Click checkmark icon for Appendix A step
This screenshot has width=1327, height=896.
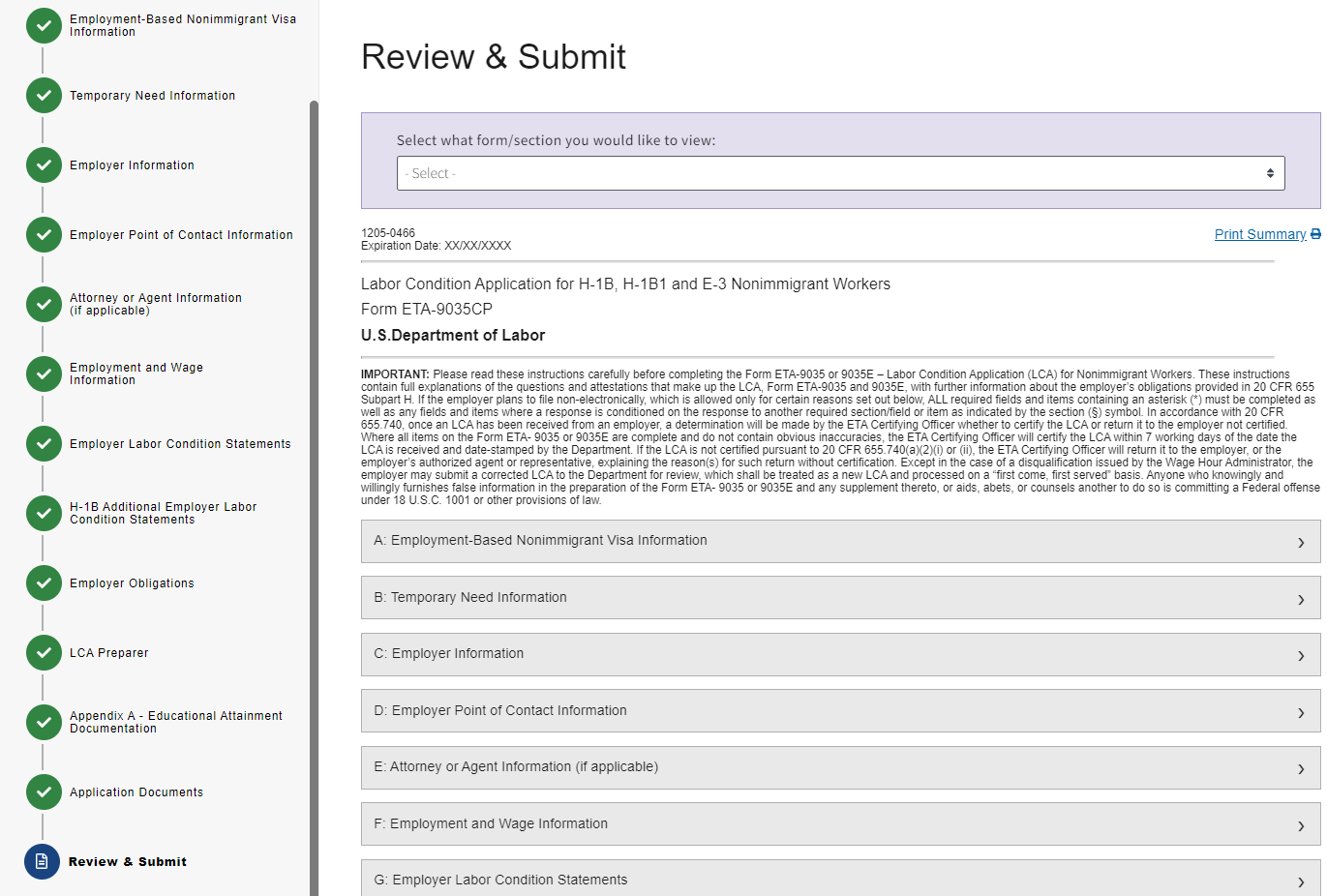[44, 723]
